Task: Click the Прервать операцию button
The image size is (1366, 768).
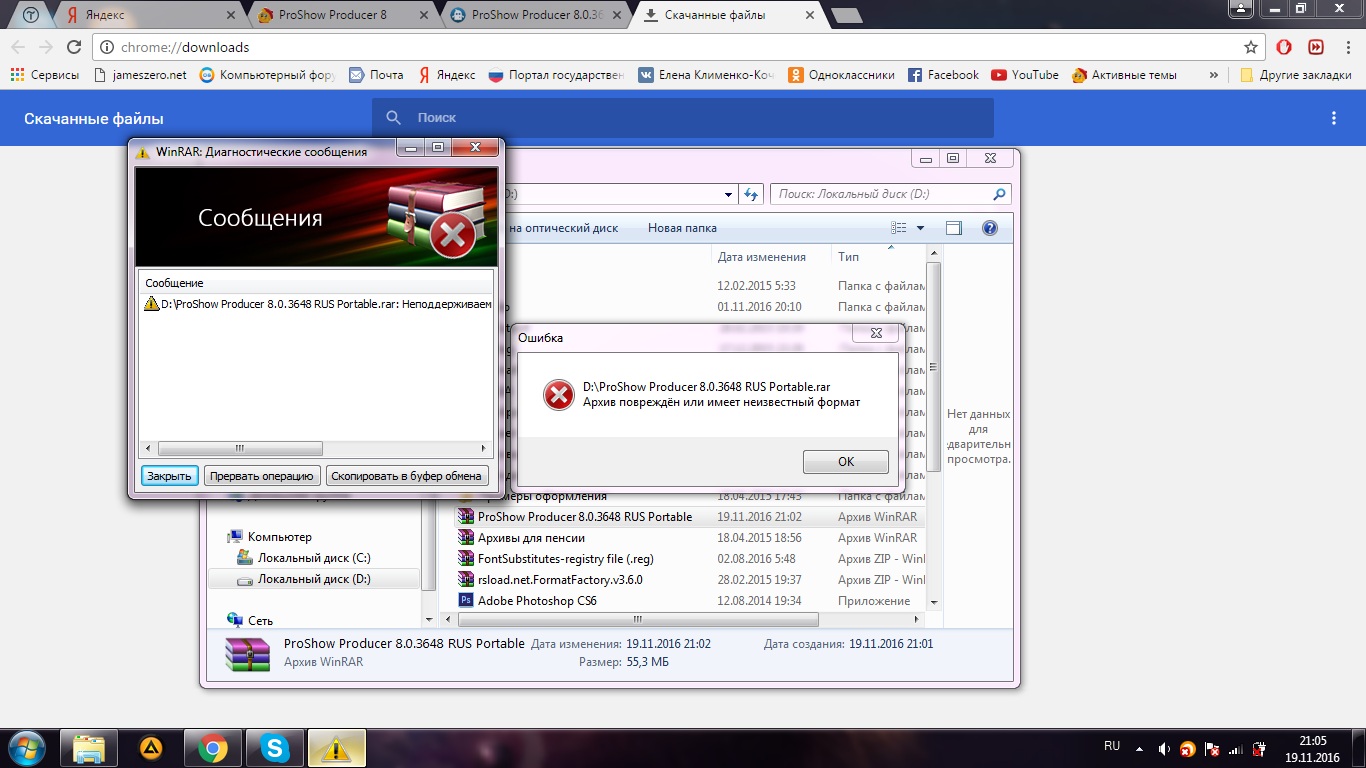Action: (x=263, y=476)
